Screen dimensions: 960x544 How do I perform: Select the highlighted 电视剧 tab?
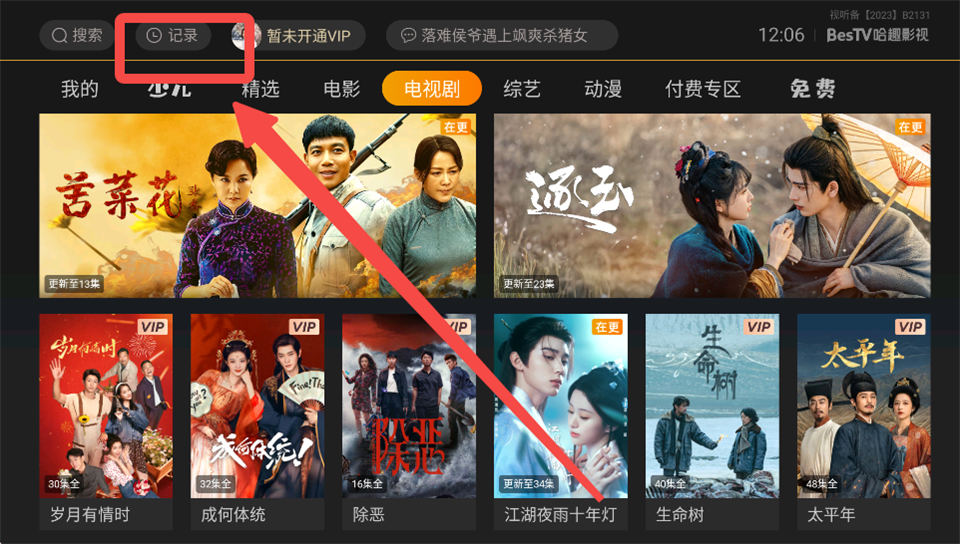(432, 89)
